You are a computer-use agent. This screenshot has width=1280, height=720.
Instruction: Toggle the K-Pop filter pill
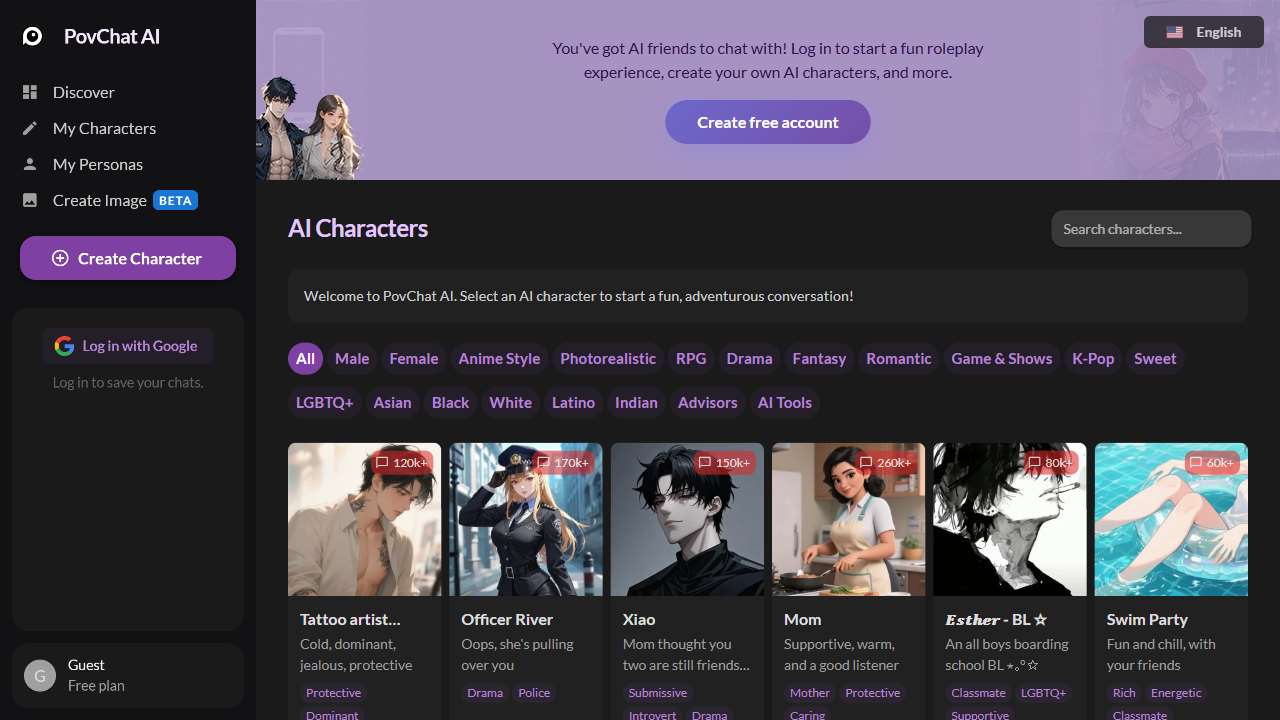tap(1093, 358)
